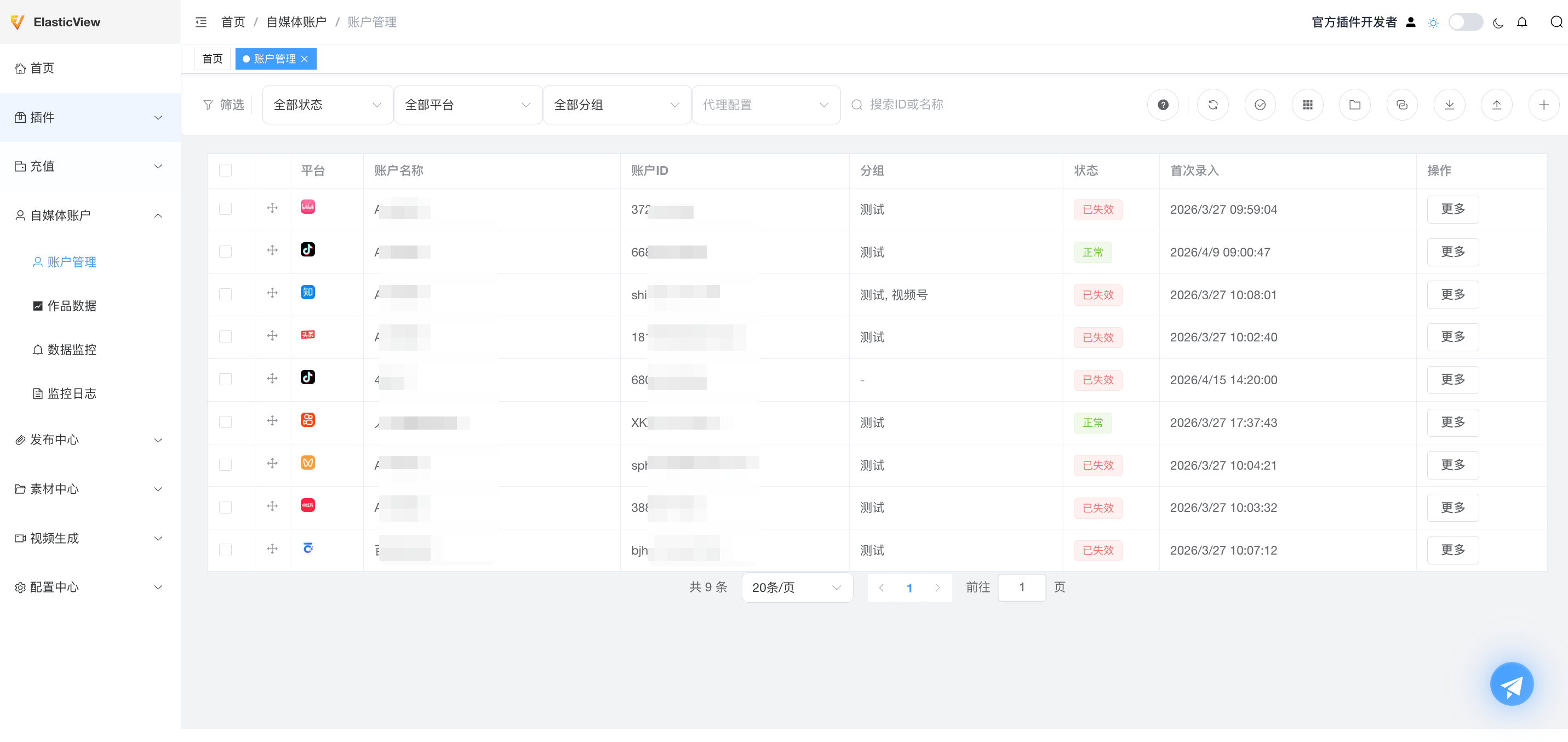
Task: Click the refresh icon above the table
Action: [1212, 104]
